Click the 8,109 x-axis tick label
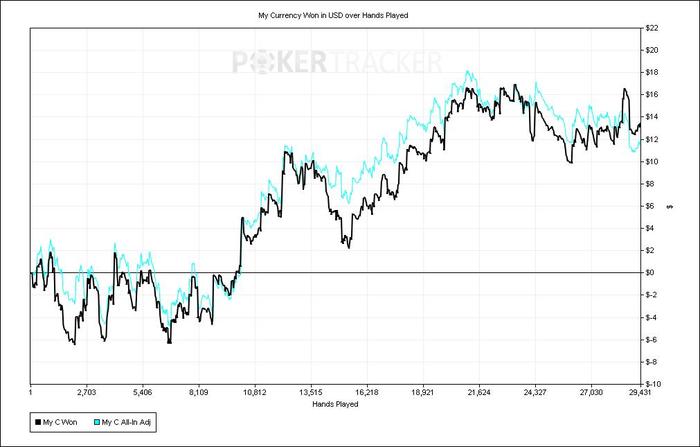This screenshot has width=700, height=447. point(199,393)
